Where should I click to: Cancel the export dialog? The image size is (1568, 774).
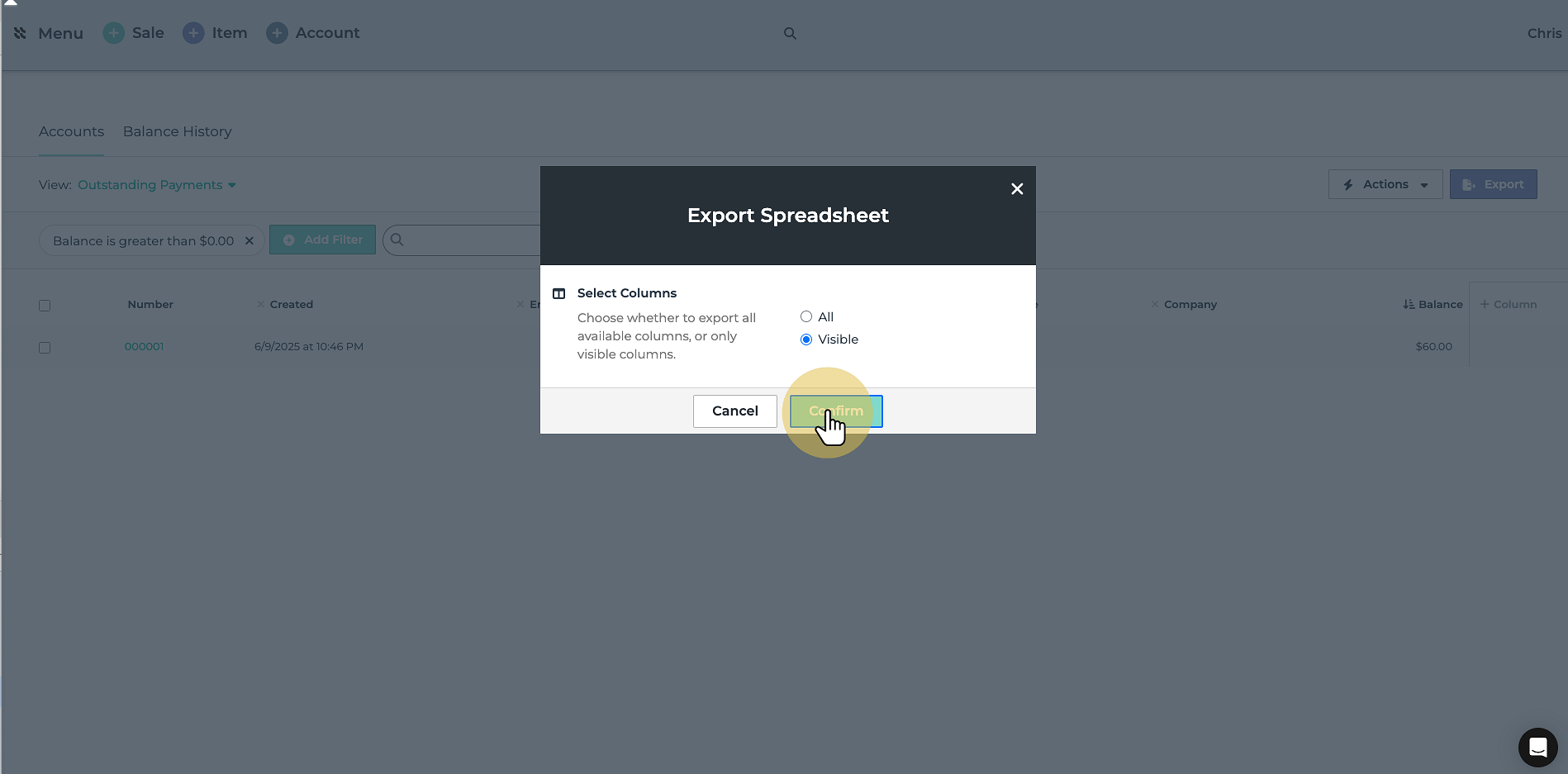click(x=735, y=411)
